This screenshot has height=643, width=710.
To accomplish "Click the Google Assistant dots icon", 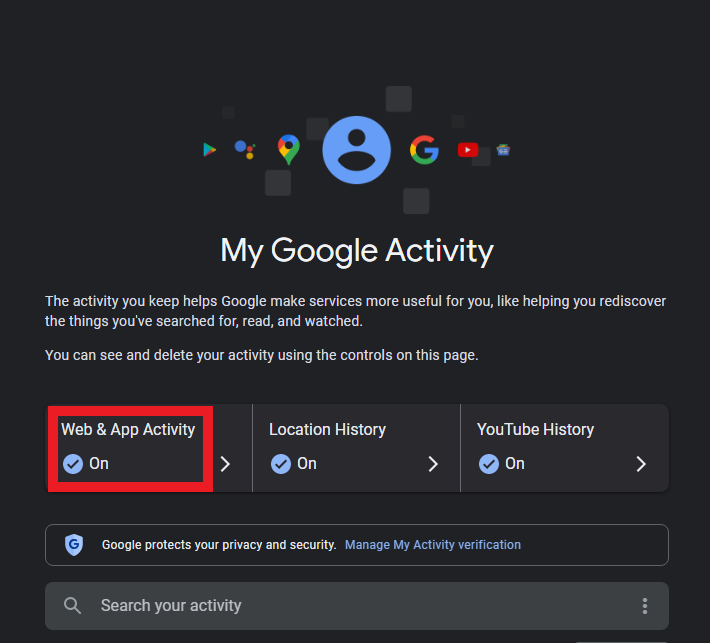I will pos(245,149).
